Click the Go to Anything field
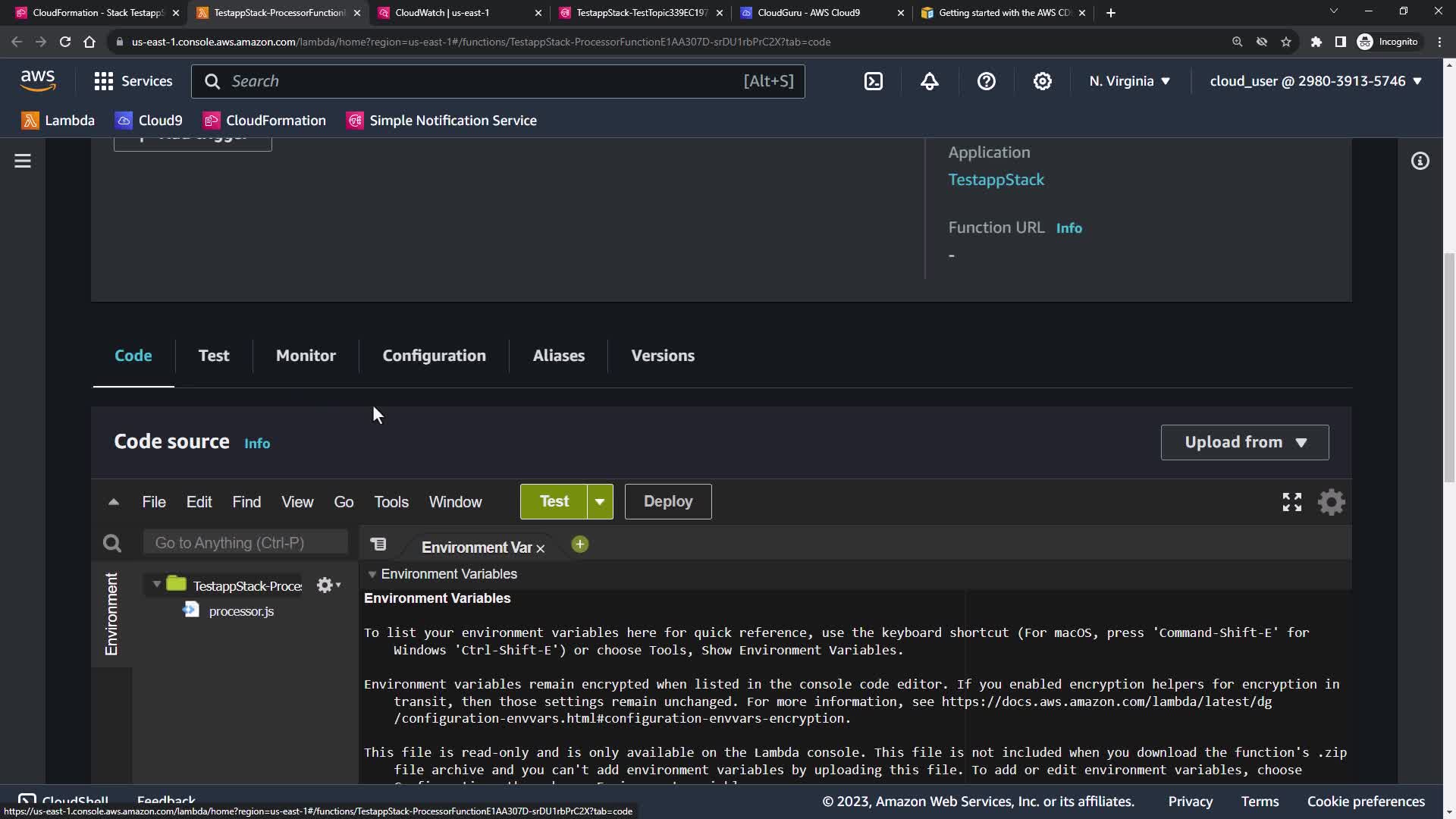The image size is (1456, 819). 245,543
